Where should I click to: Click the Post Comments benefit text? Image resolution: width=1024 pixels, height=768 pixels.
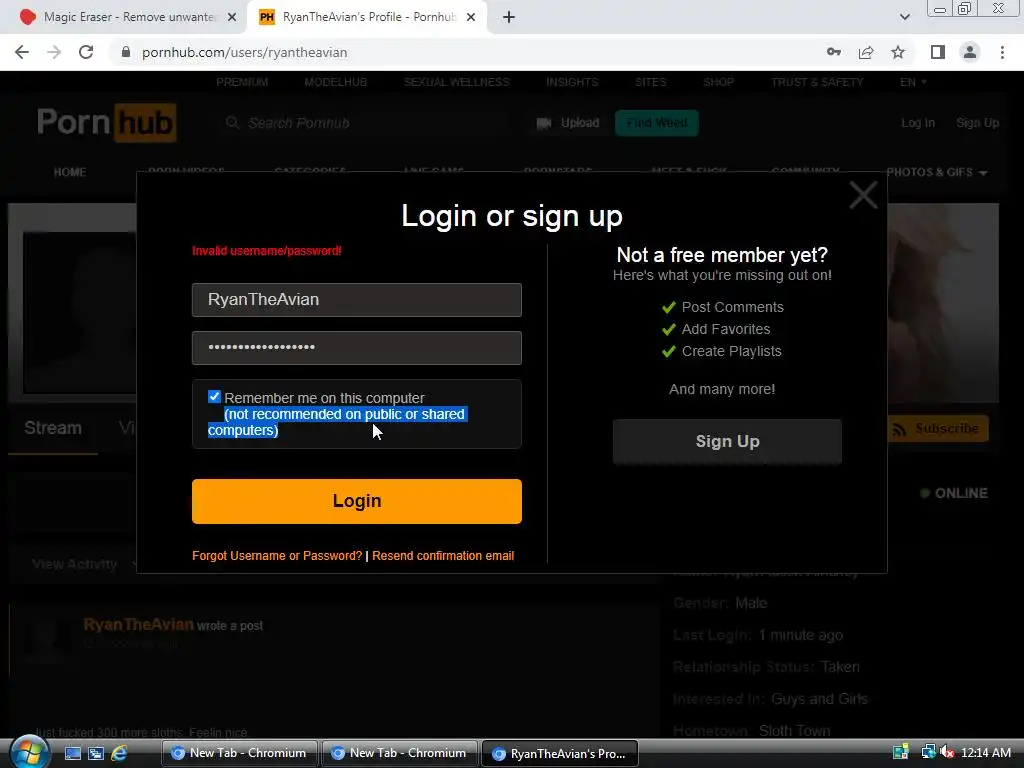pos(732,307)
